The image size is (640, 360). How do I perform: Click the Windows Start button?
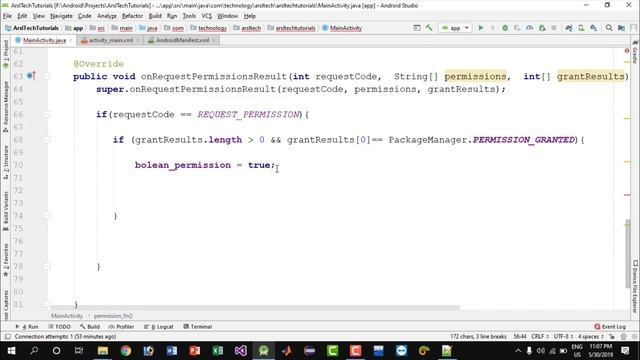11,351
